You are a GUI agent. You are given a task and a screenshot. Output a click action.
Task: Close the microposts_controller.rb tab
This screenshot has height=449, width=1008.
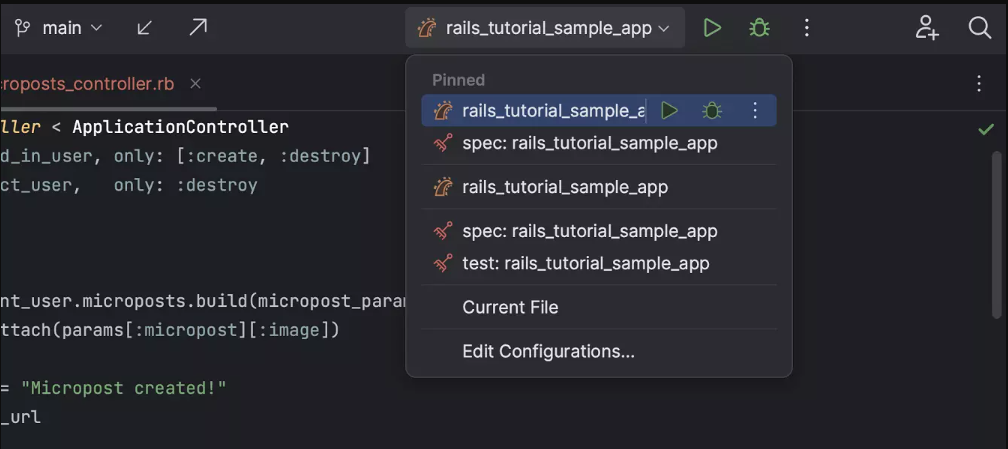point(195,84)
